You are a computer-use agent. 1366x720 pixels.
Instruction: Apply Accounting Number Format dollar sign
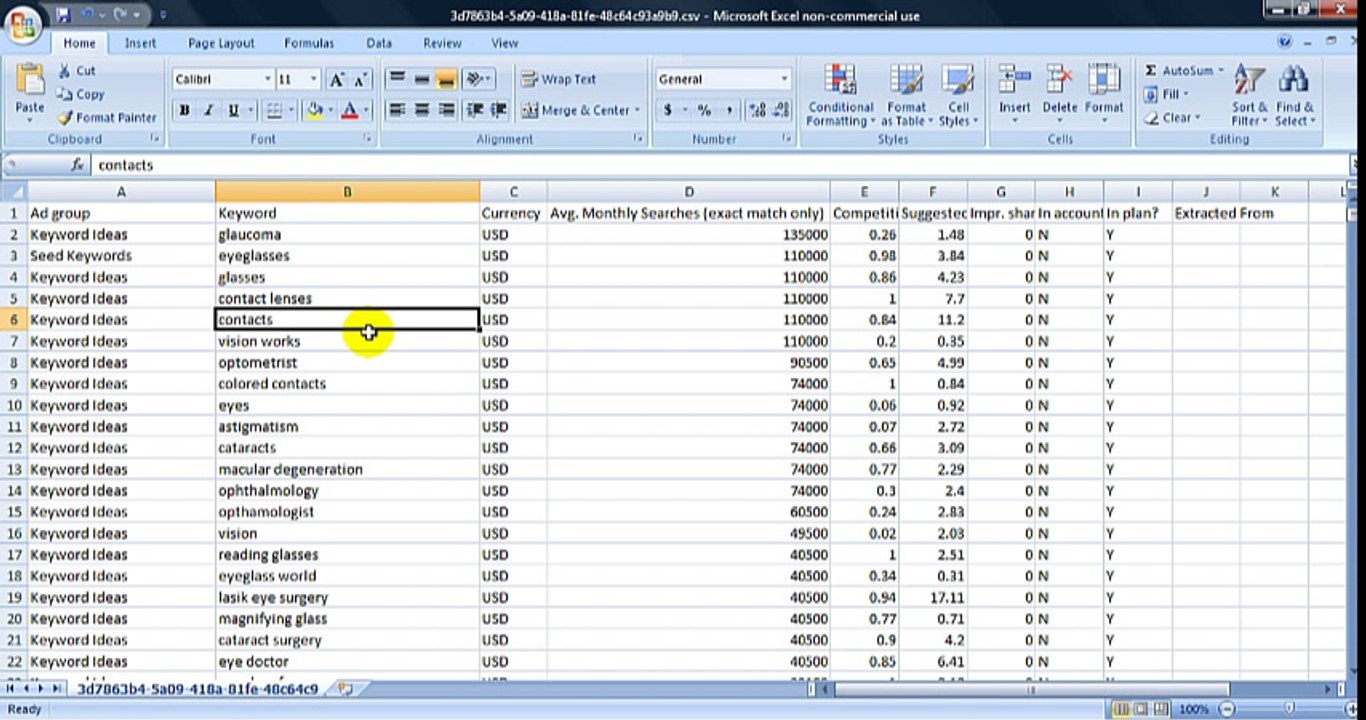[x=667, y=110]
